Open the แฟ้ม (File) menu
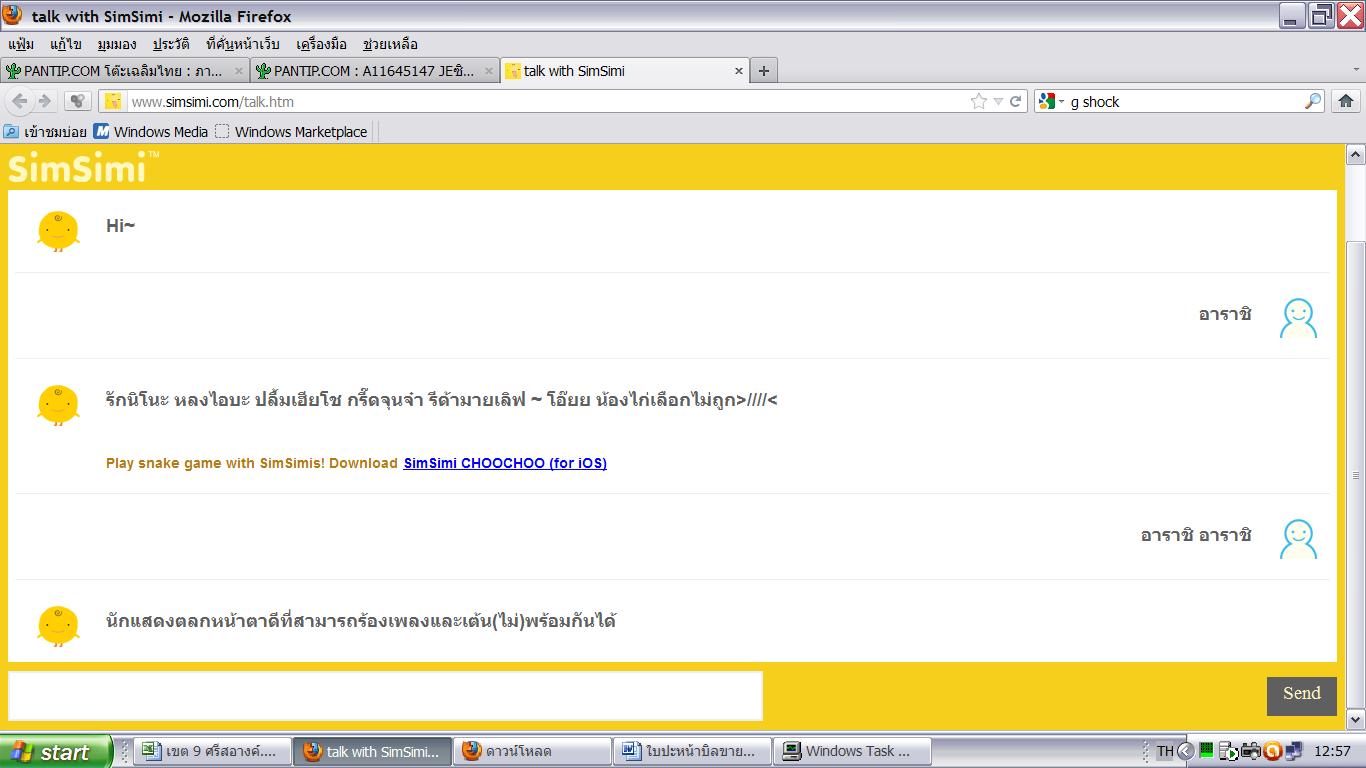The image size is (1366, 768). pos(21,44)
